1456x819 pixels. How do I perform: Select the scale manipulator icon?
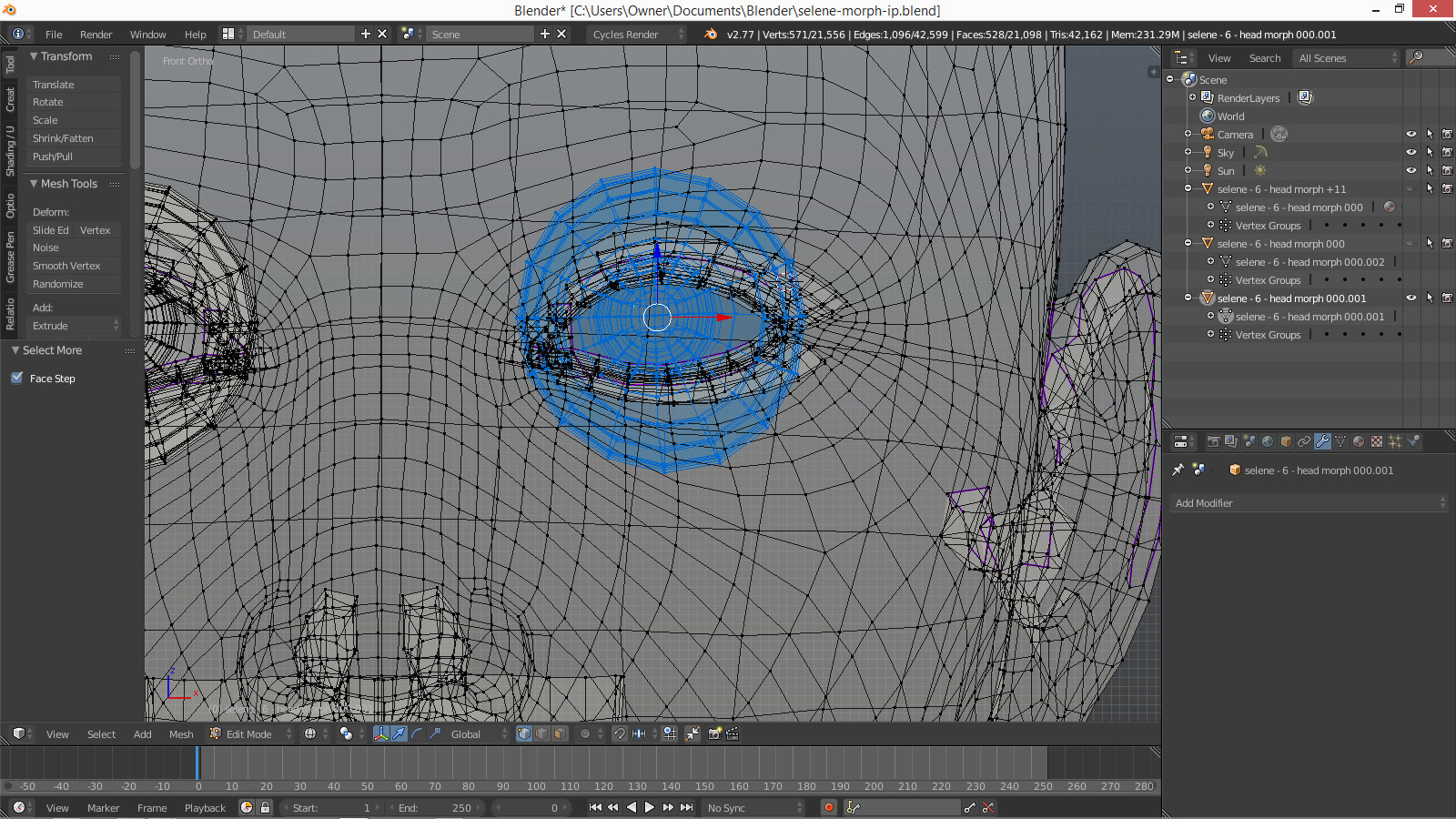coord(435,733)
